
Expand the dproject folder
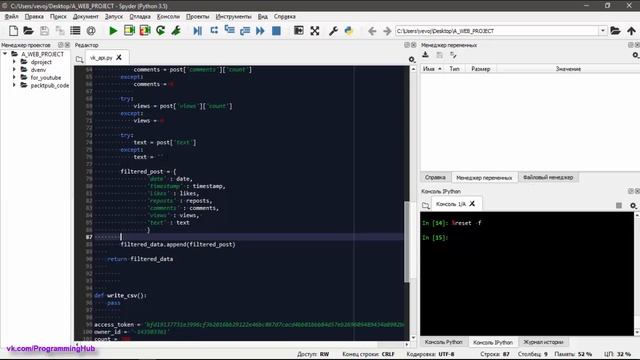pos(14,62)
